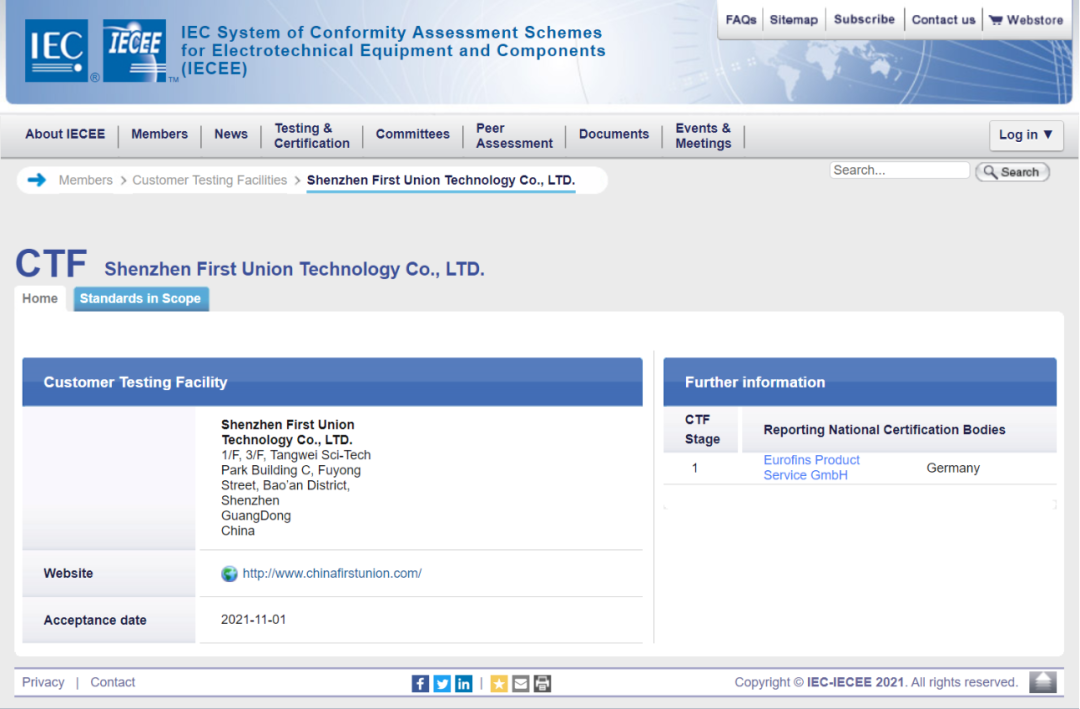
Task: Switch to the Home tab
Action: point(40,298)
